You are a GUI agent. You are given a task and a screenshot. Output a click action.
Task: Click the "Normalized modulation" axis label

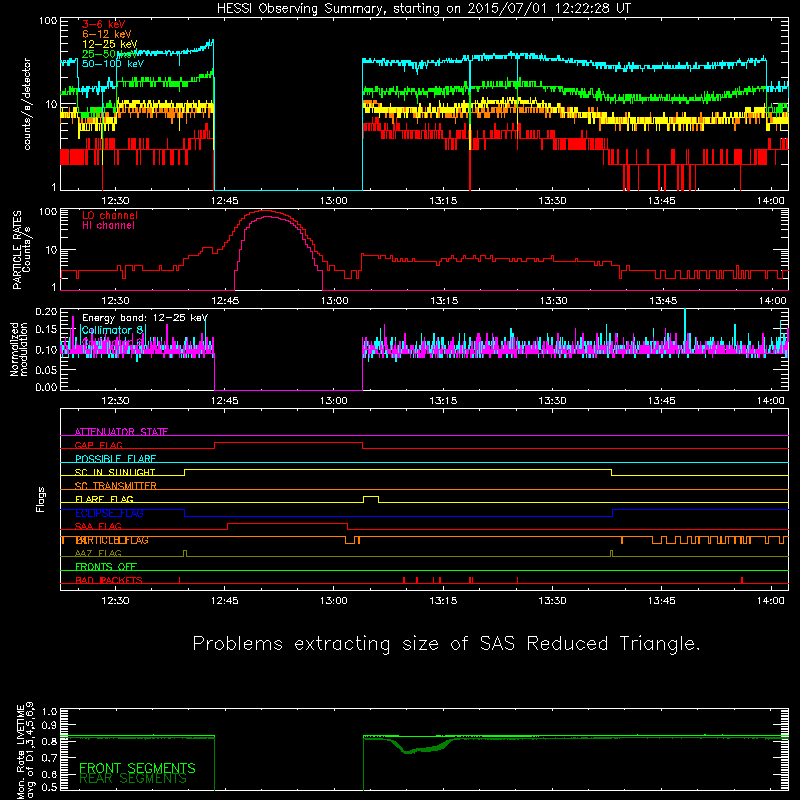coord(19,349)
